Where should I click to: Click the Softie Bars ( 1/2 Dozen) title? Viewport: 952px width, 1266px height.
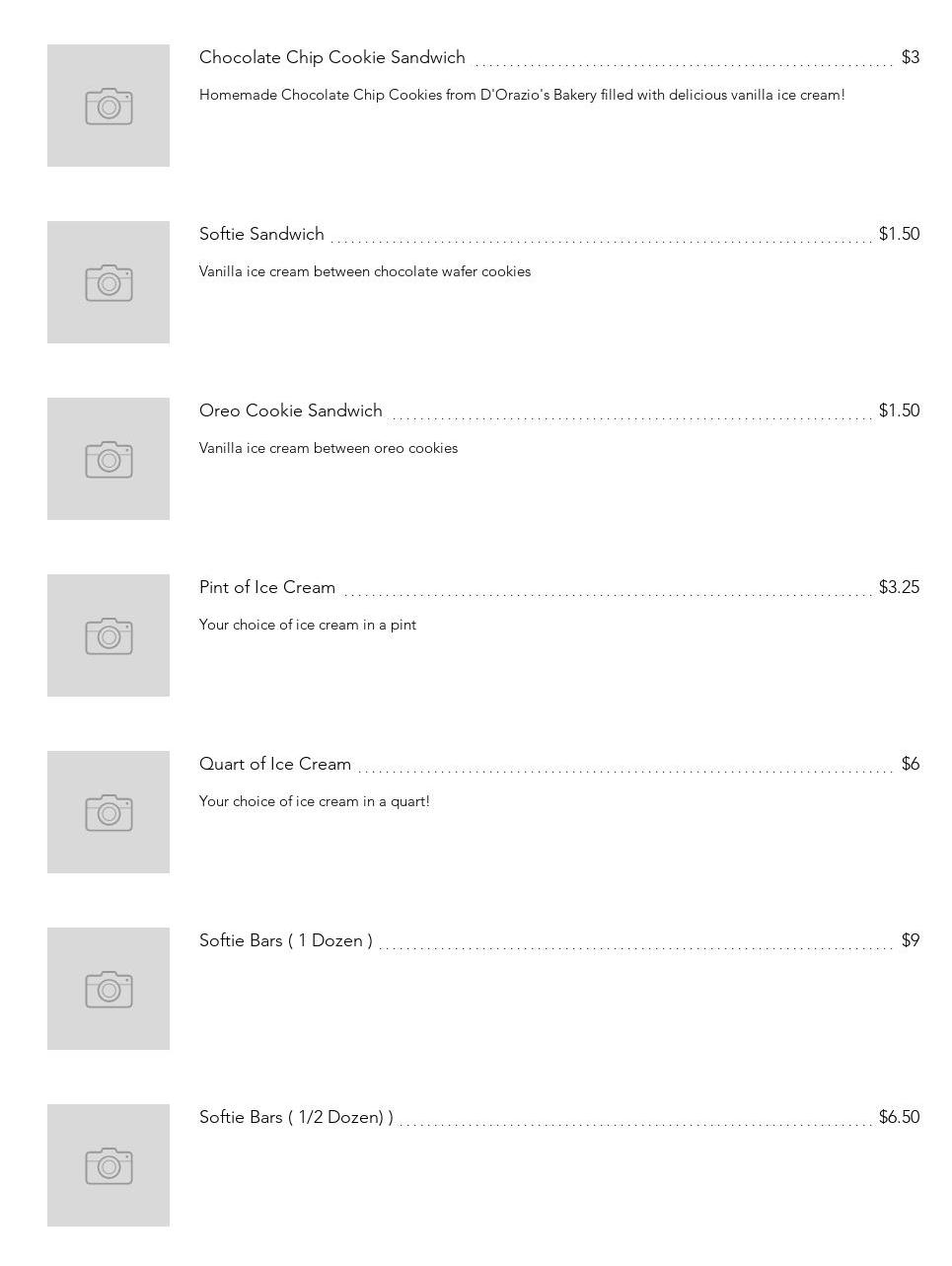tap(296, 1117)
